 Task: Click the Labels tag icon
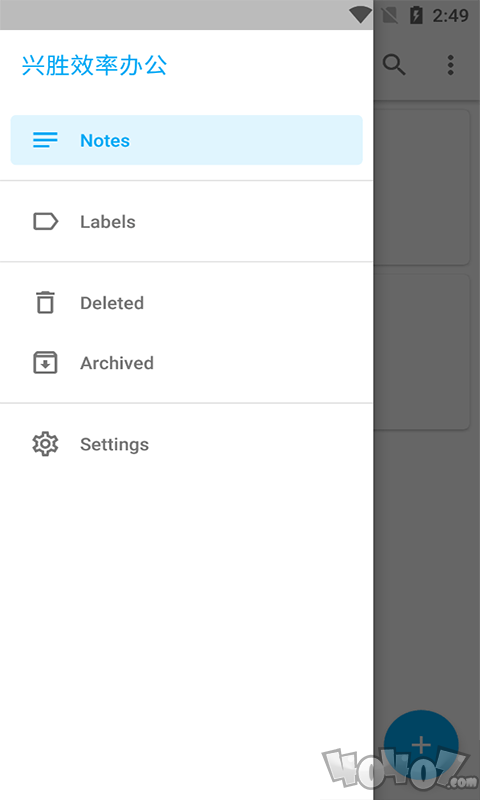(x=45, y=221)
